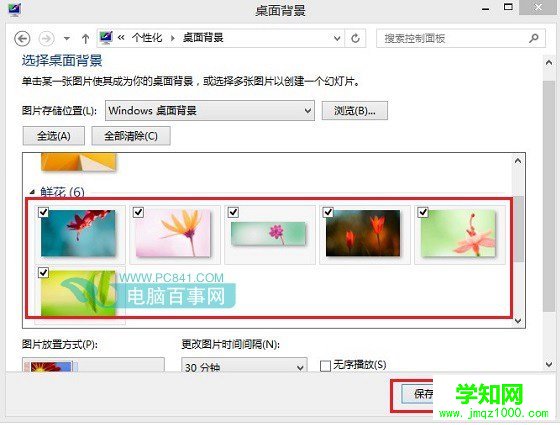
Task: Open the recent locations dropdown arrow
Action: click(67, 39)
